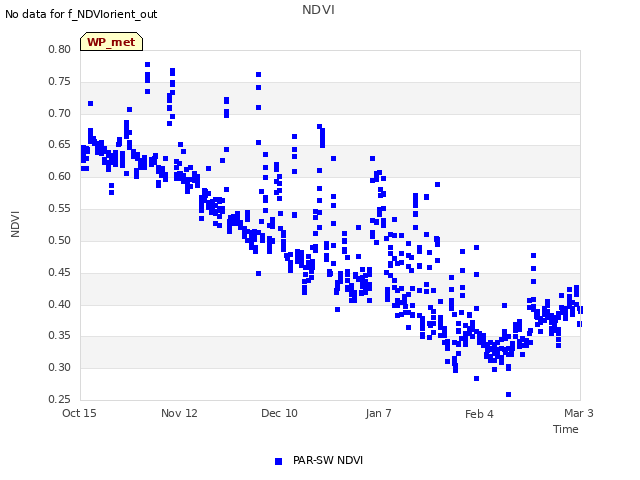
Task: Select the Feb 4 x-axis label
Action: 479,414
